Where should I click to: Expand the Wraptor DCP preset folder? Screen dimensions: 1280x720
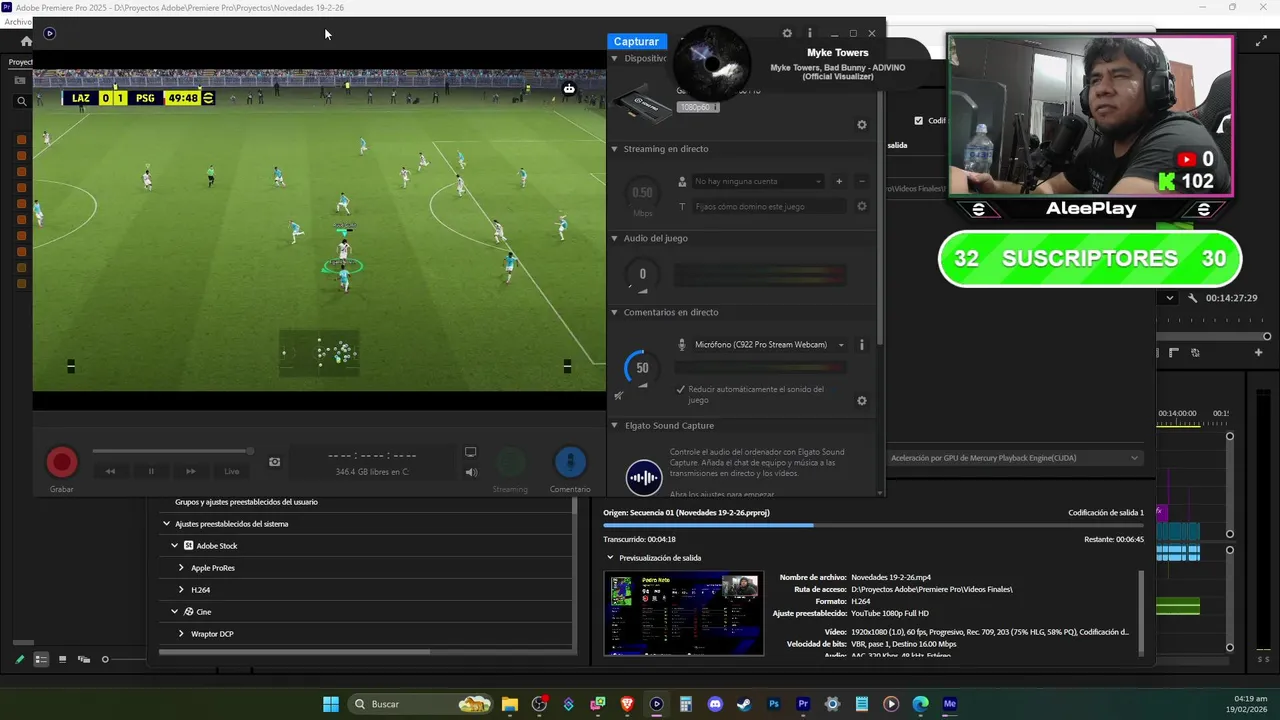[181, 634]
